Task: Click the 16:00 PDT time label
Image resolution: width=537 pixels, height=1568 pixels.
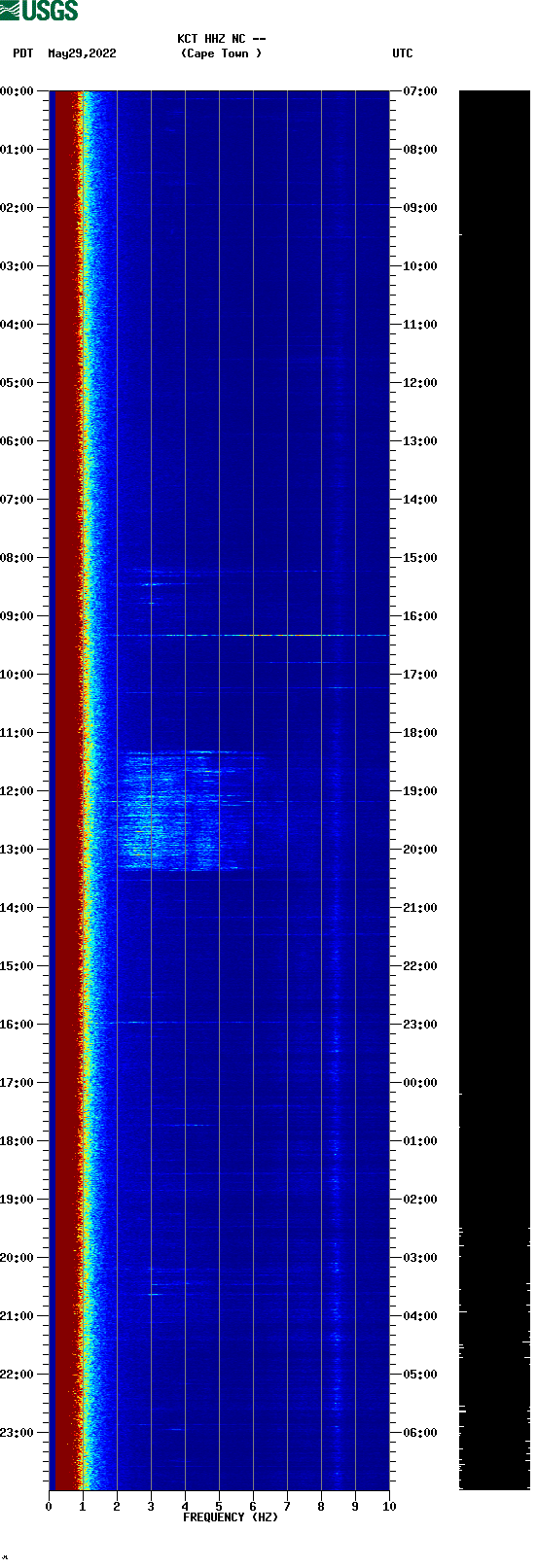Action: pos(18,1025)
